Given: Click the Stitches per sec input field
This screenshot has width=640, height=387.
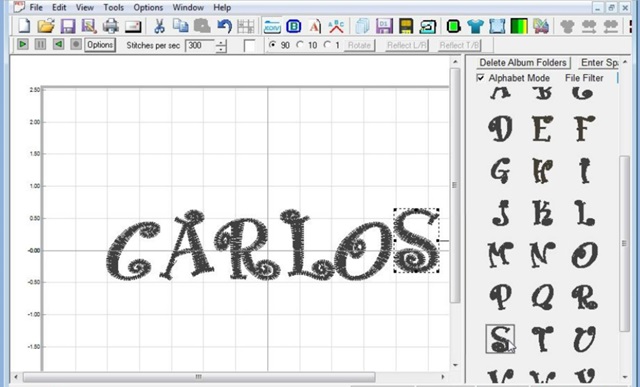Looking at the screenshot, I should click(200, 45).
